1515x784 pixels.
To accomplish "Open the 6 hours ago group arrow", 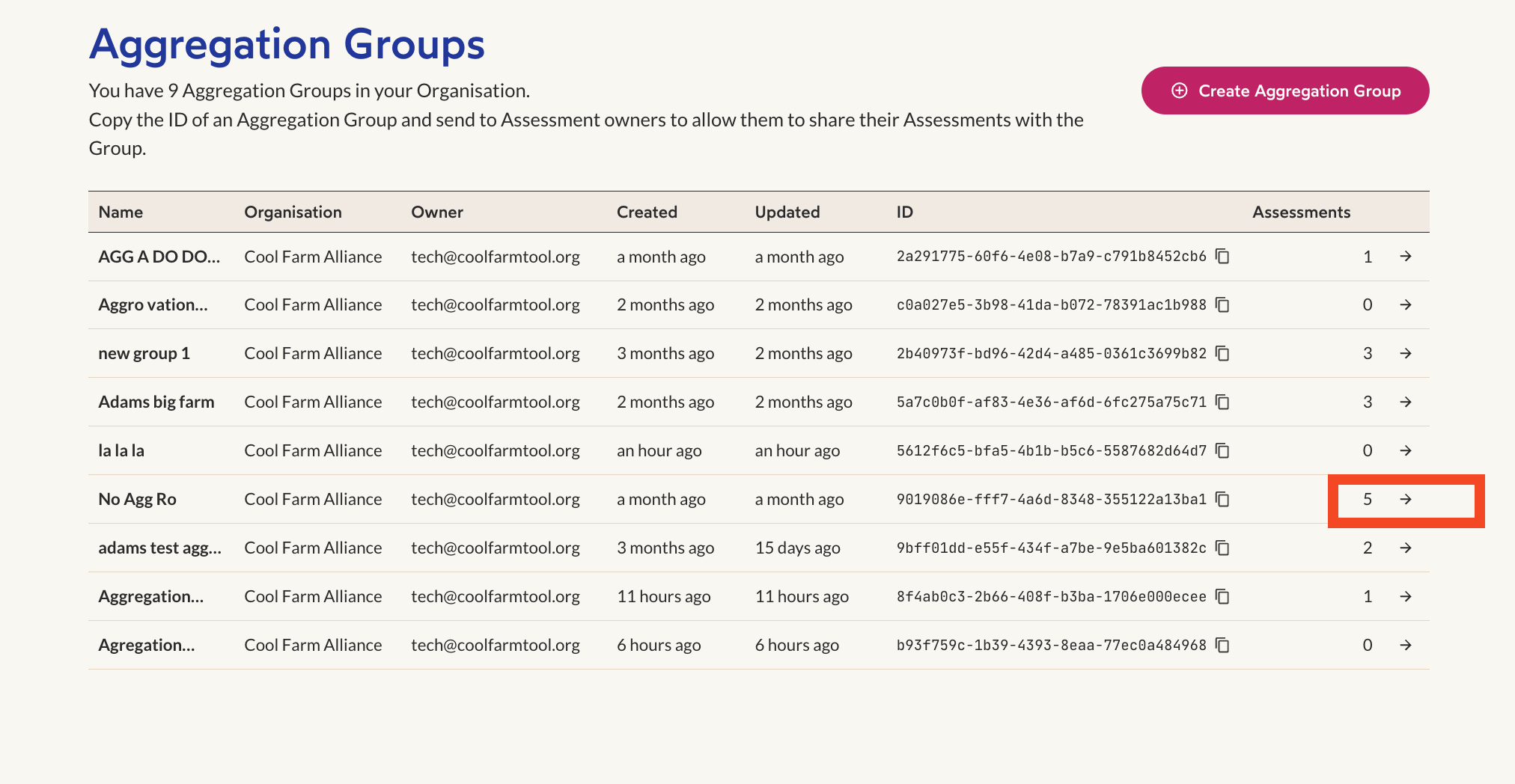I will click(1406, 645).
